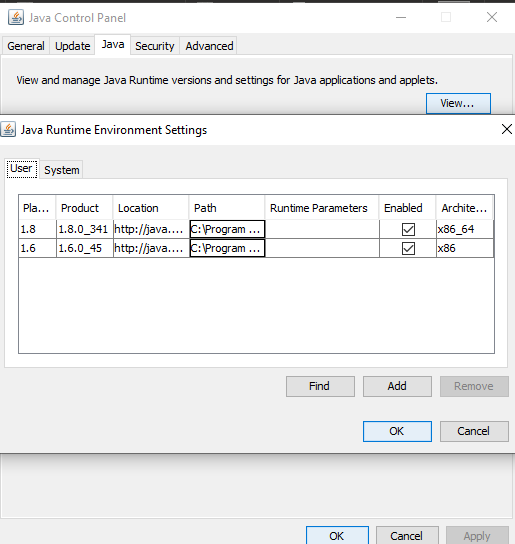Edit Runtime Parameters cell for 1.8.0_341

click(322, 229)
